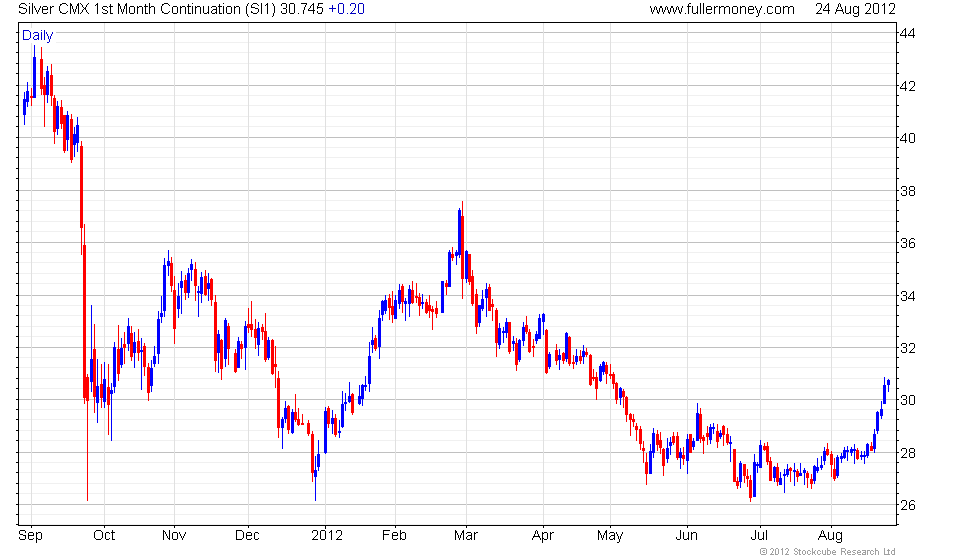Click the 'Jul' month axis label
Viewport: 980px width, 560px height.
(x=759, y=535)
